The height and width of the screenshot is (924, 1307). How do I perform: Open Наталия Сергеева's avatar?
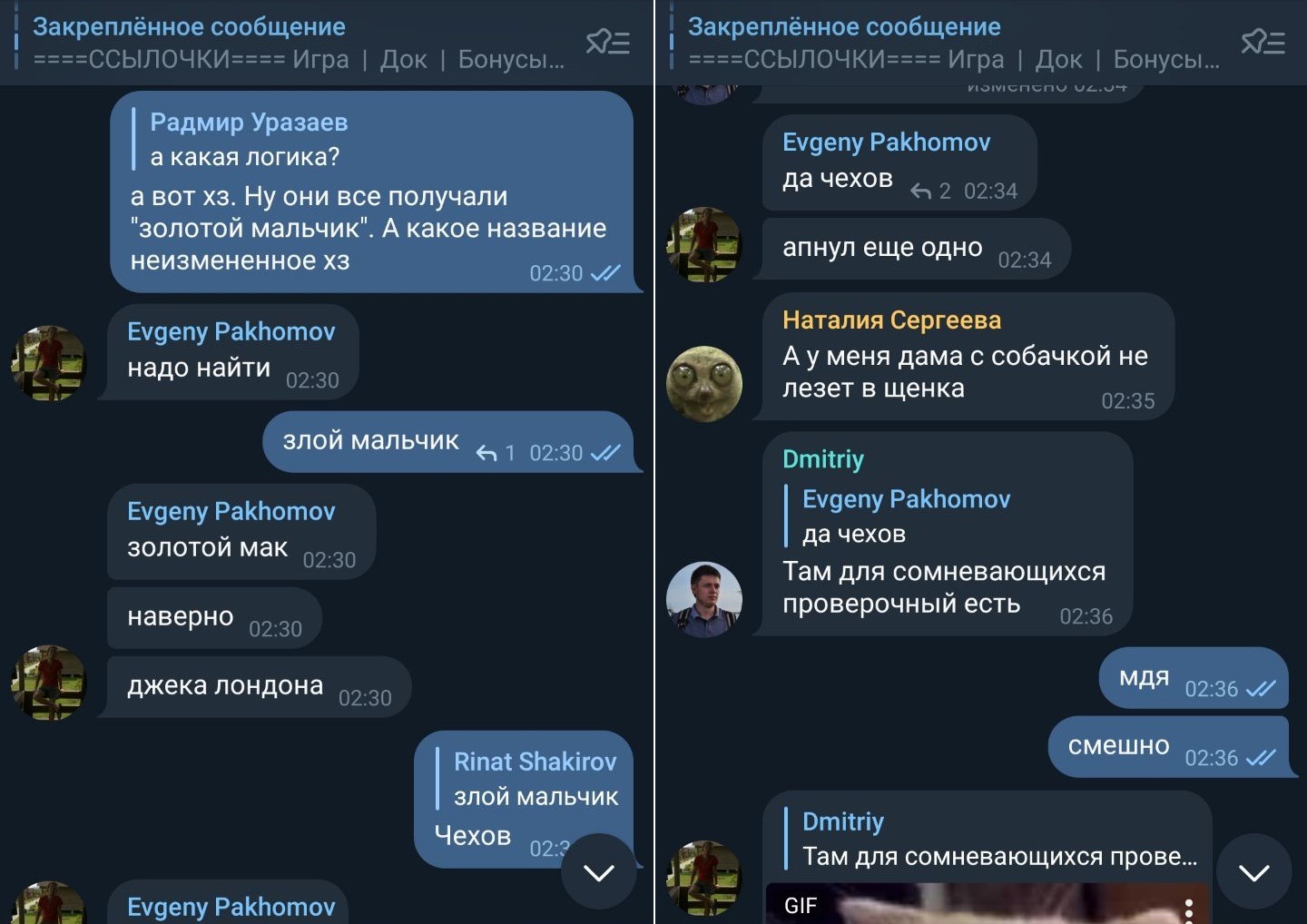(x=704, y=384)
